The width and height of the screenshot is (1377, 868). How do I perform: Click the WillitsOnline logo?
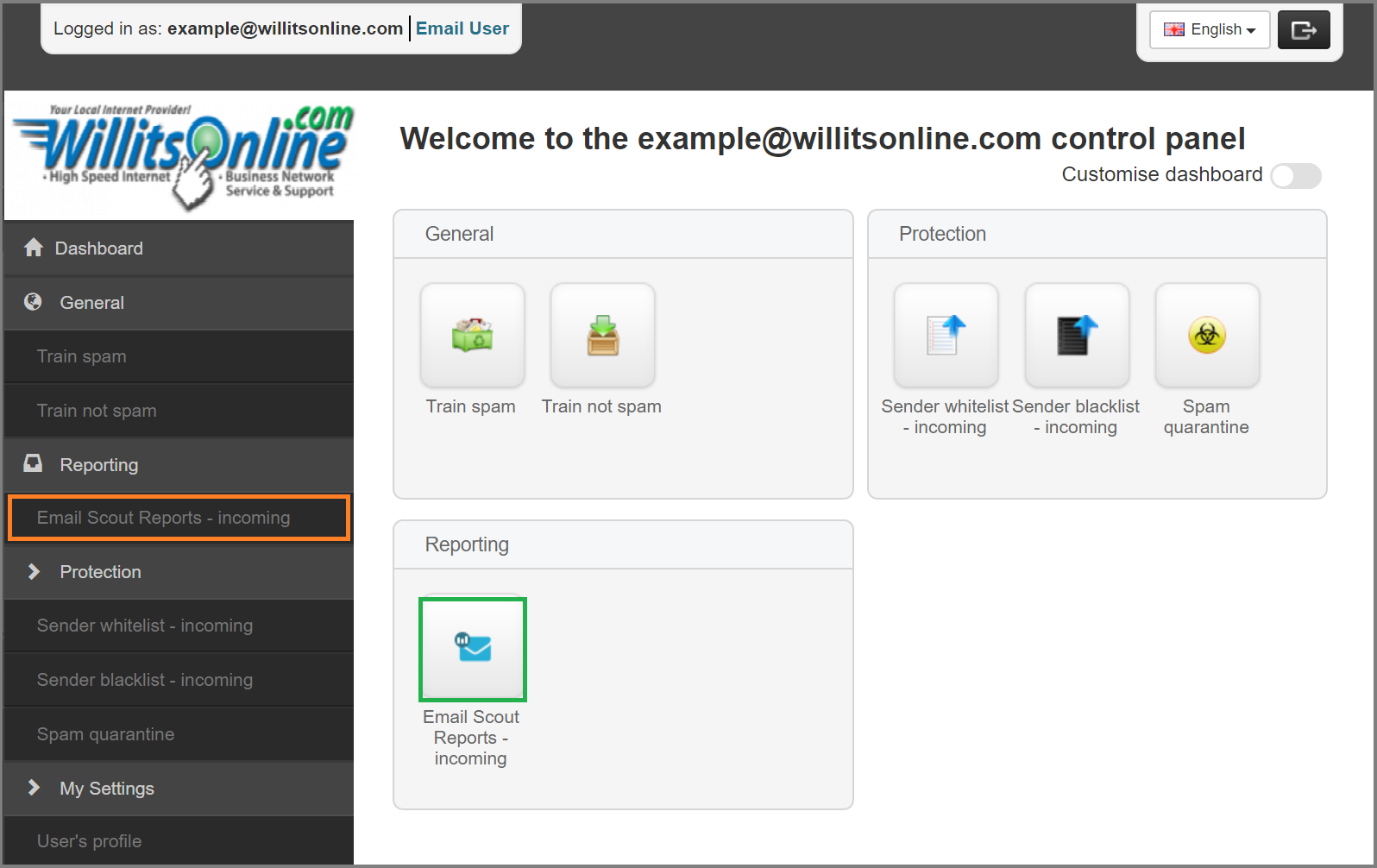[x=183, y=156]
